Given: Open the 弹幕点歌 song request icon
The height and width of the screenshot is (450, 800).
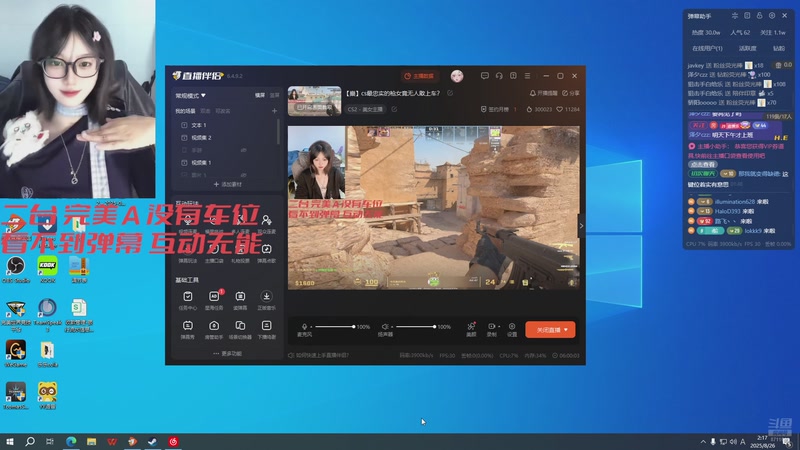Looking at the screenshot, I should 266,249.
